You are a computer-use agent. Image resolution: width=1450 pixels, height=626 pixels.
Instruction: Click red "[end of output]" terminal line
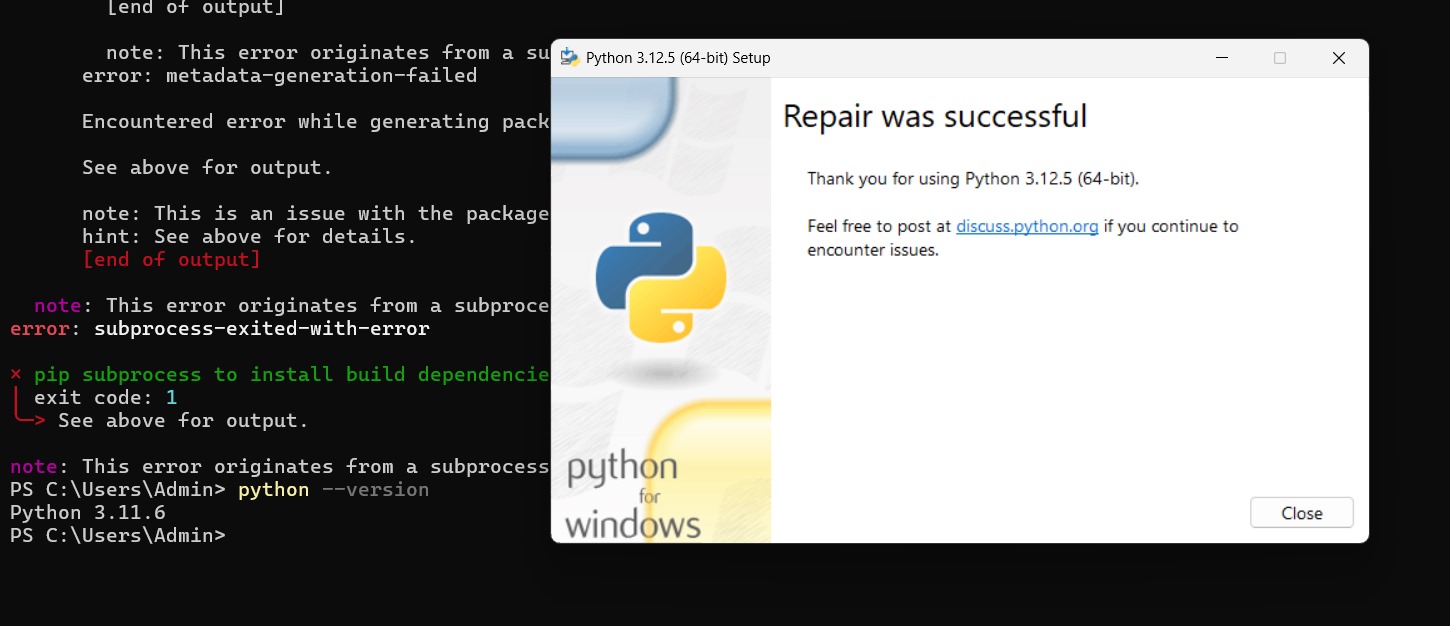pyautogui.click(x=171, y=260)
